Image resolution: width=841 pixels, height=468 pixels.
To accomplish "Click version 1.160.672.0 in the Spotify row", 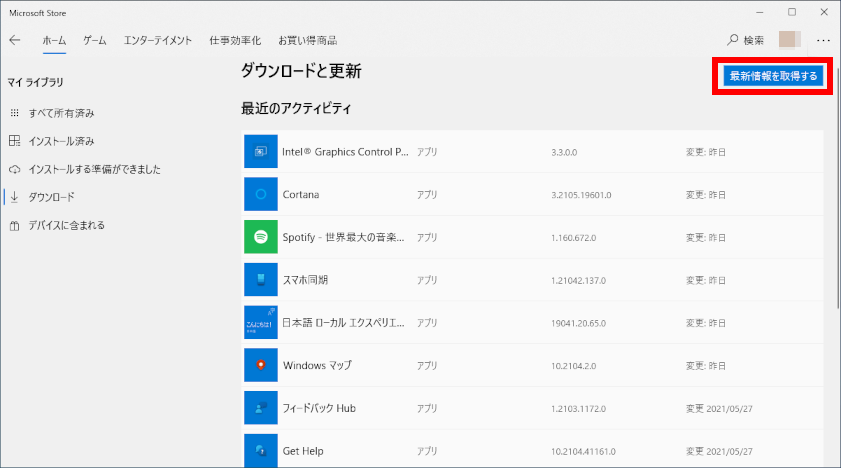I will [x=573, y=237].
